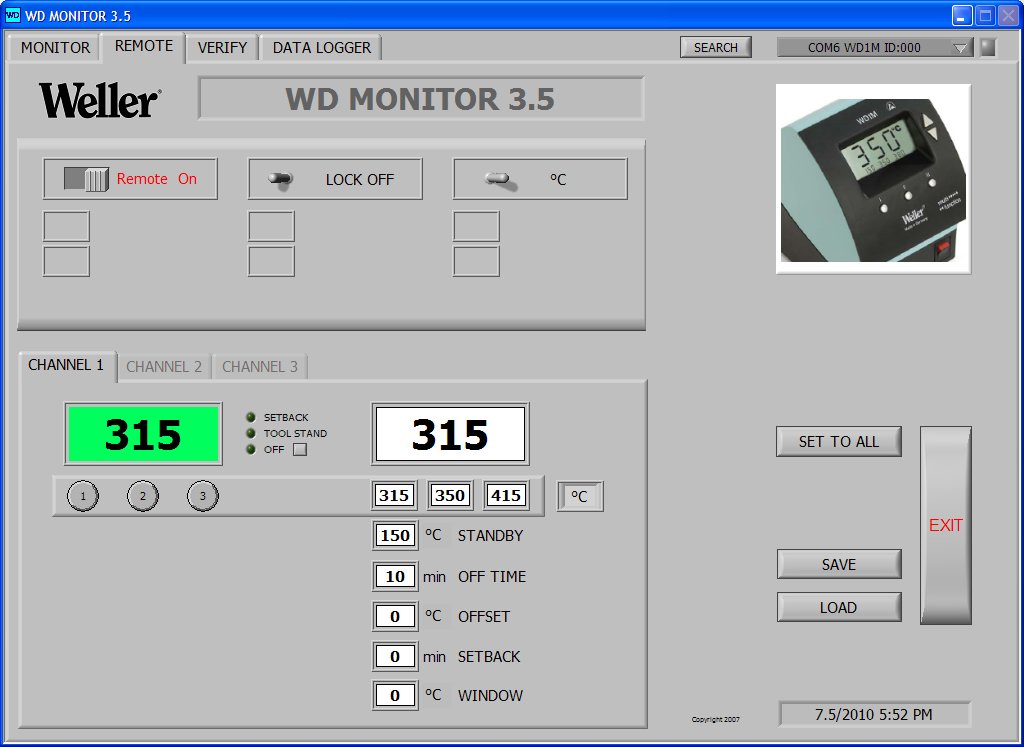Switch to the MONITOR tab
Image resolution: width=1024 pixels, height=747 pixels.
pyautogui.click(x=56, y=48)
